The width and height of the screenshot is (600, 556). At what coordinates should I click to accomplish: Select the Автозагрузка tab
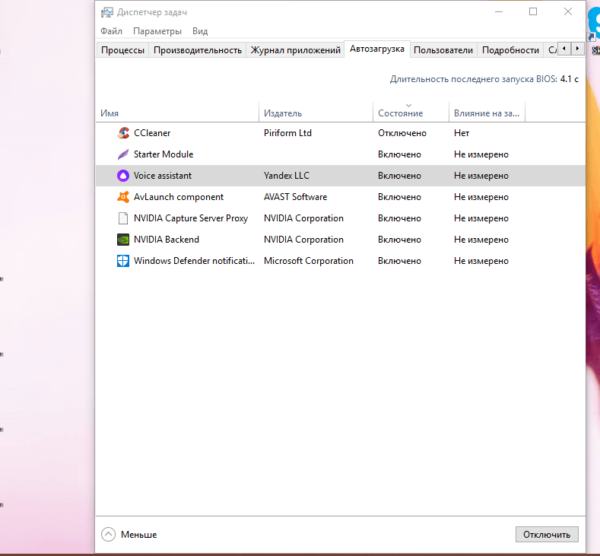pos(377,49)
